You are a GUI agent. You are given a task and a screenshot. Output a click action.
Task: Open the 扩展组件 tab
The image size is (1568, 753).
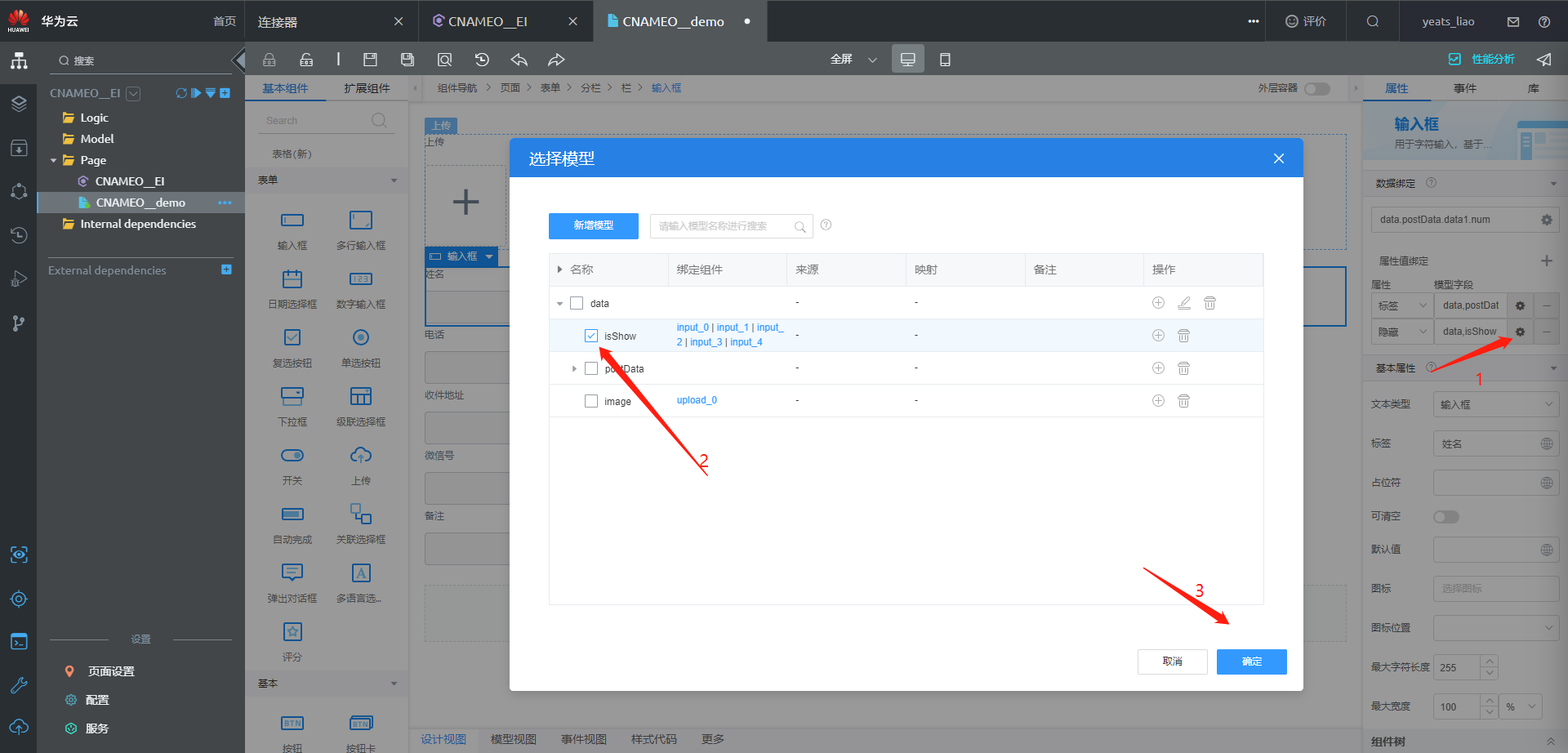(367, 88)
